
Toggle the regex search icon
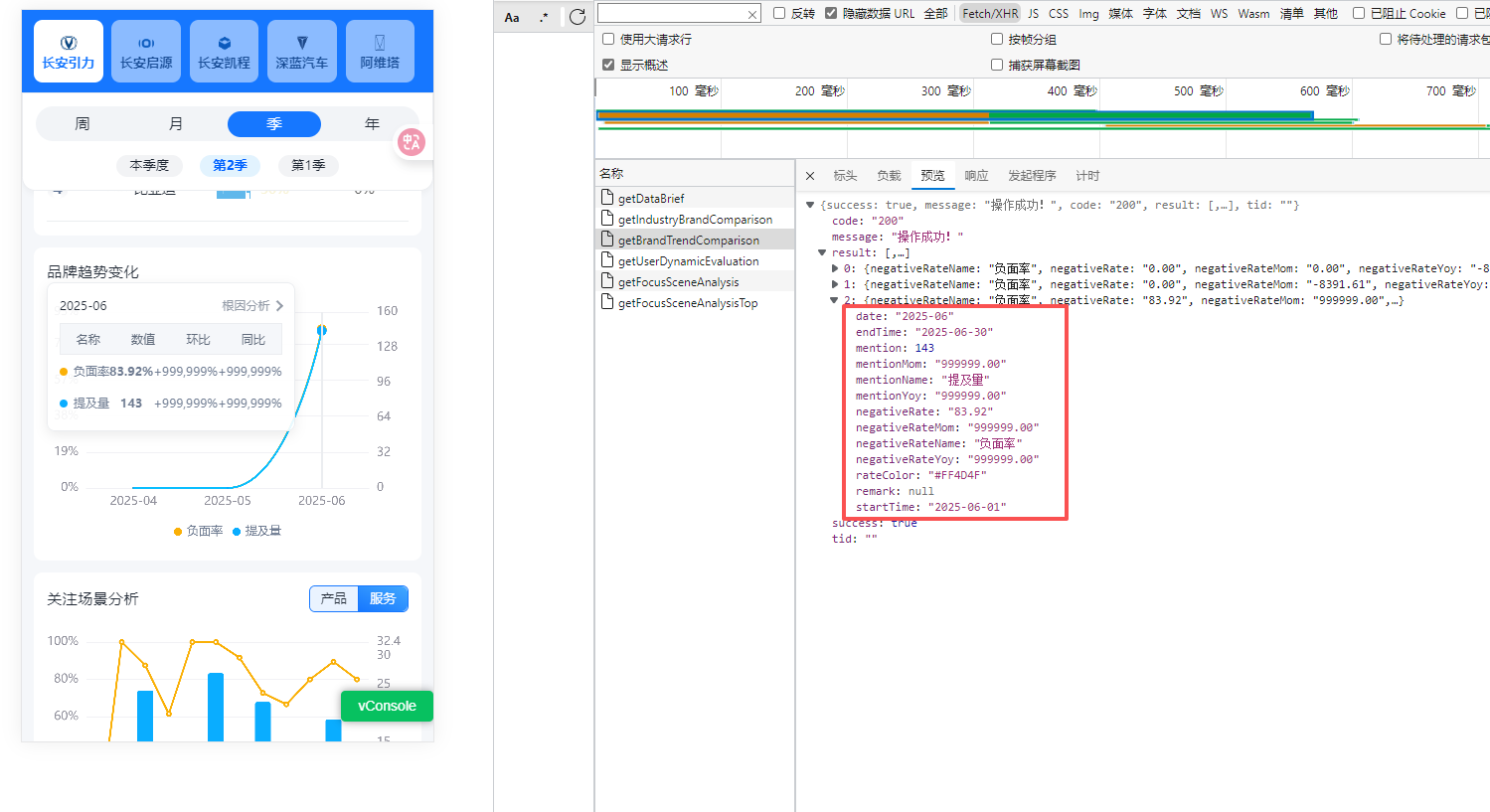pos(544,17)
